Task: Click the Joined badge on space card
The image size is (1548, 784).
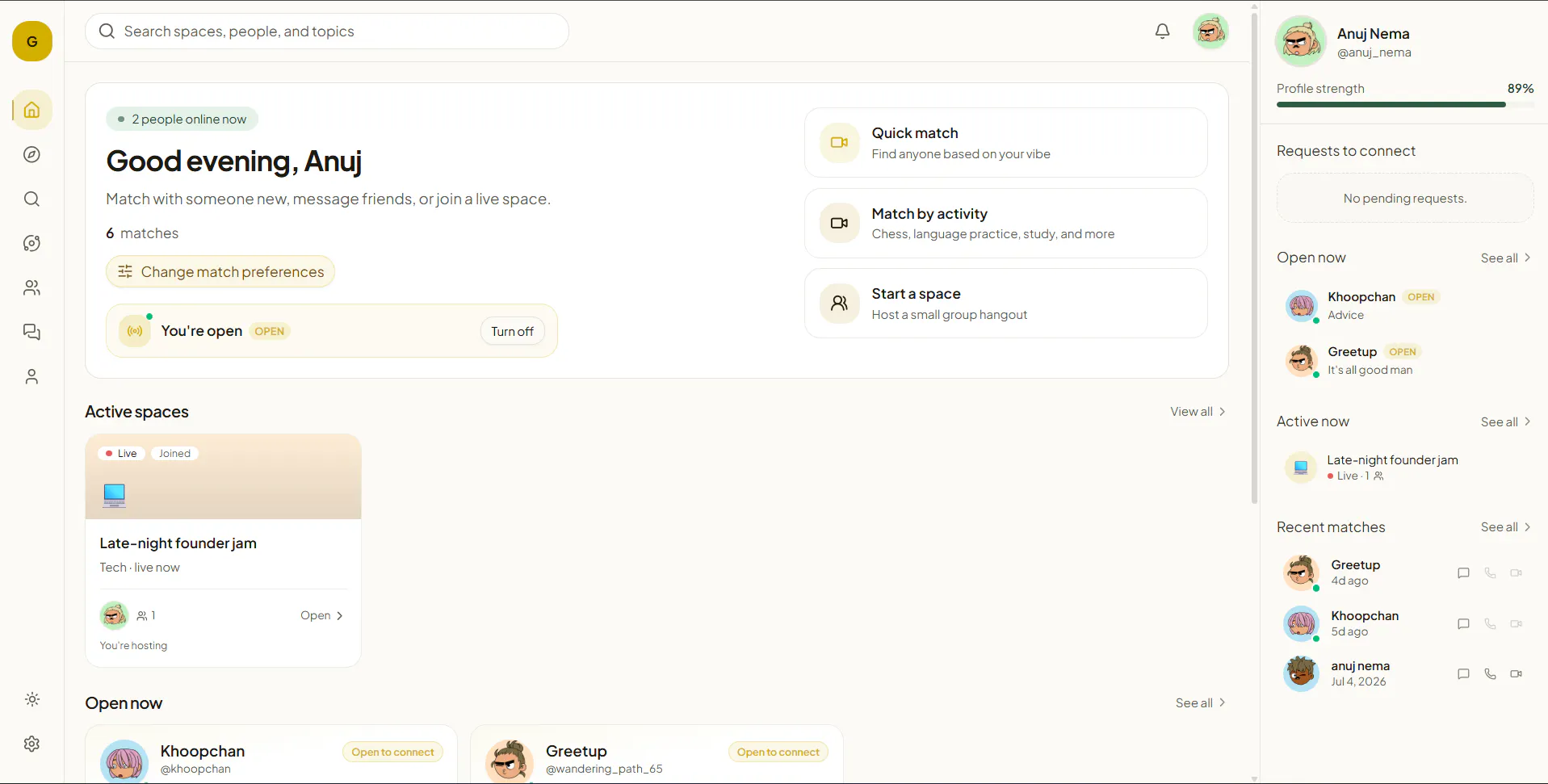Action: 174,454
